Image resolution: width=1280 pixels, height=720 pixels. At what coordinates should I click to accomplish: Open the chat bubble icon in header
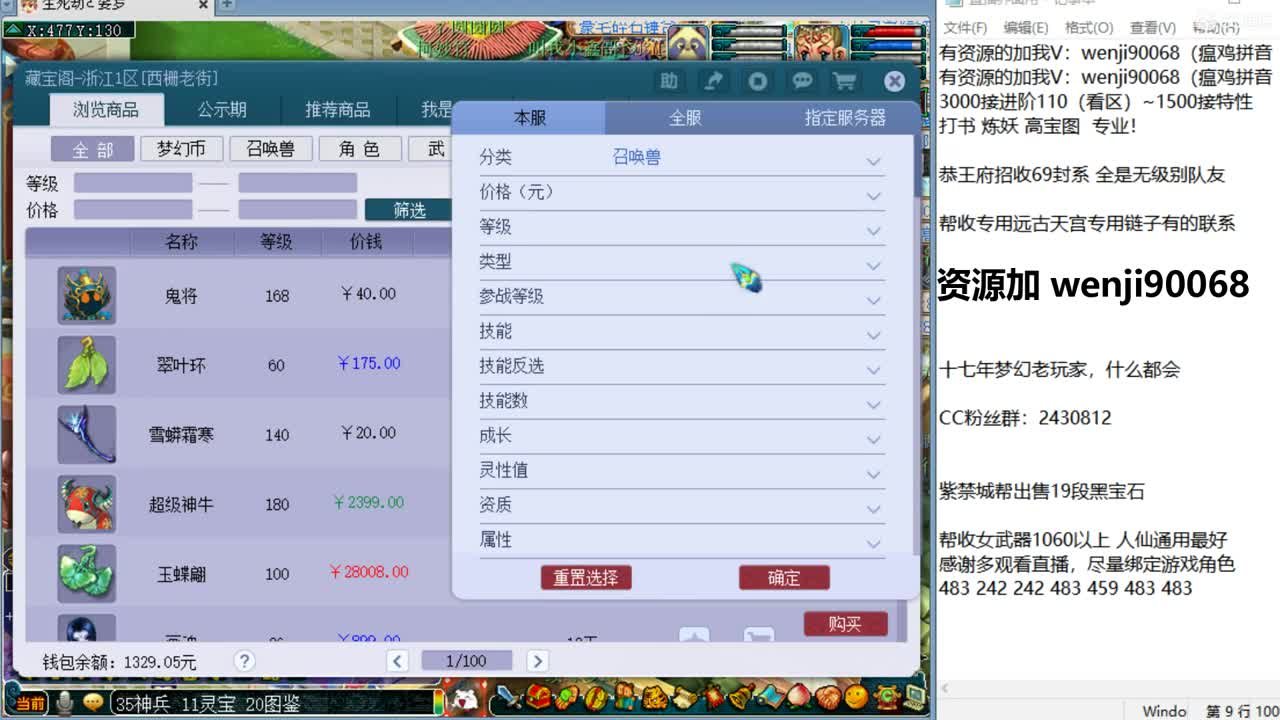[x=802, y=81]
